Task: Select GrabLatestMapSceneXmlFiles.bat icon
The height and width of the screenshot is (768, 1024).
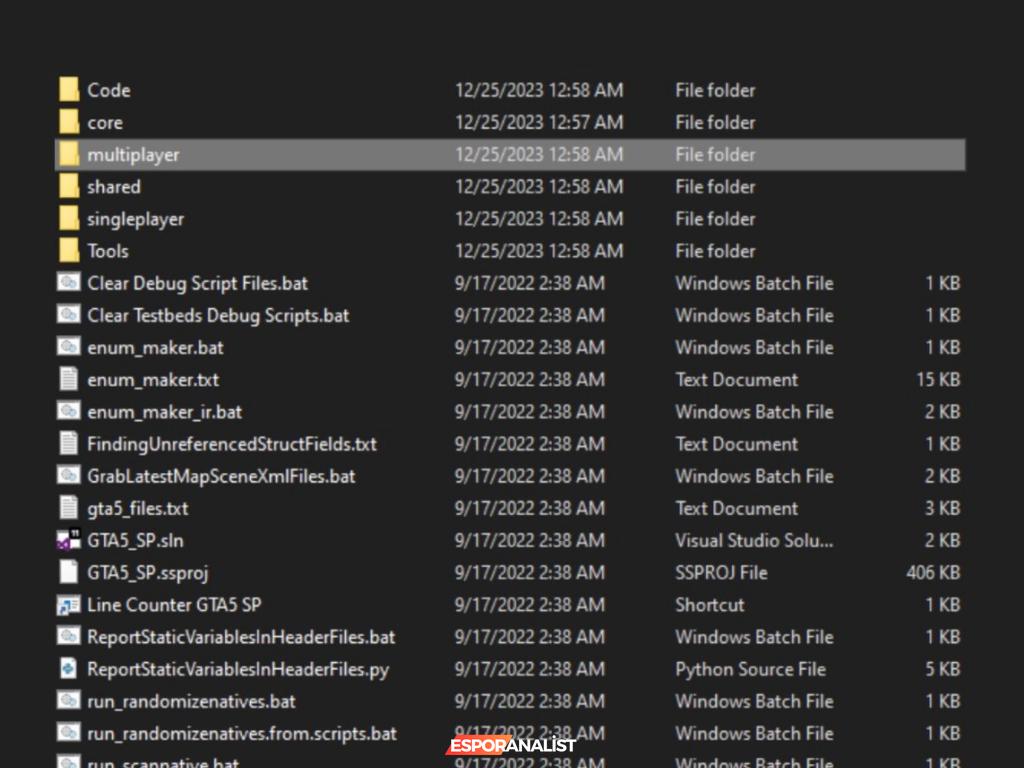Action: pos(68,476)
